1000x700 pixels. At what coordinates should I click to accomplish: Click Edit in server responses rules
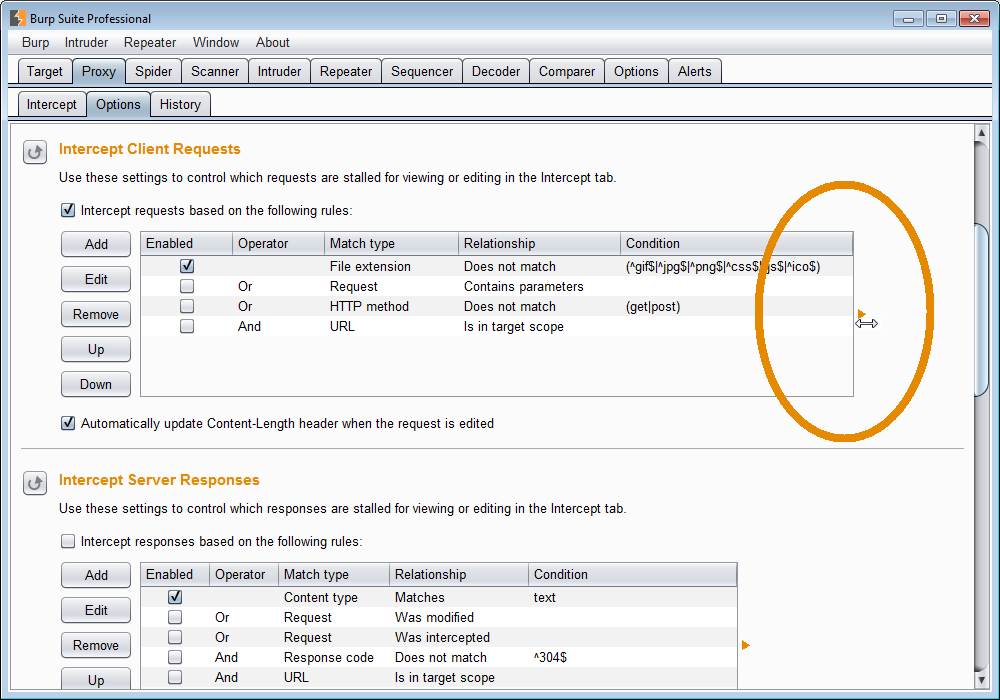[96, 610]
